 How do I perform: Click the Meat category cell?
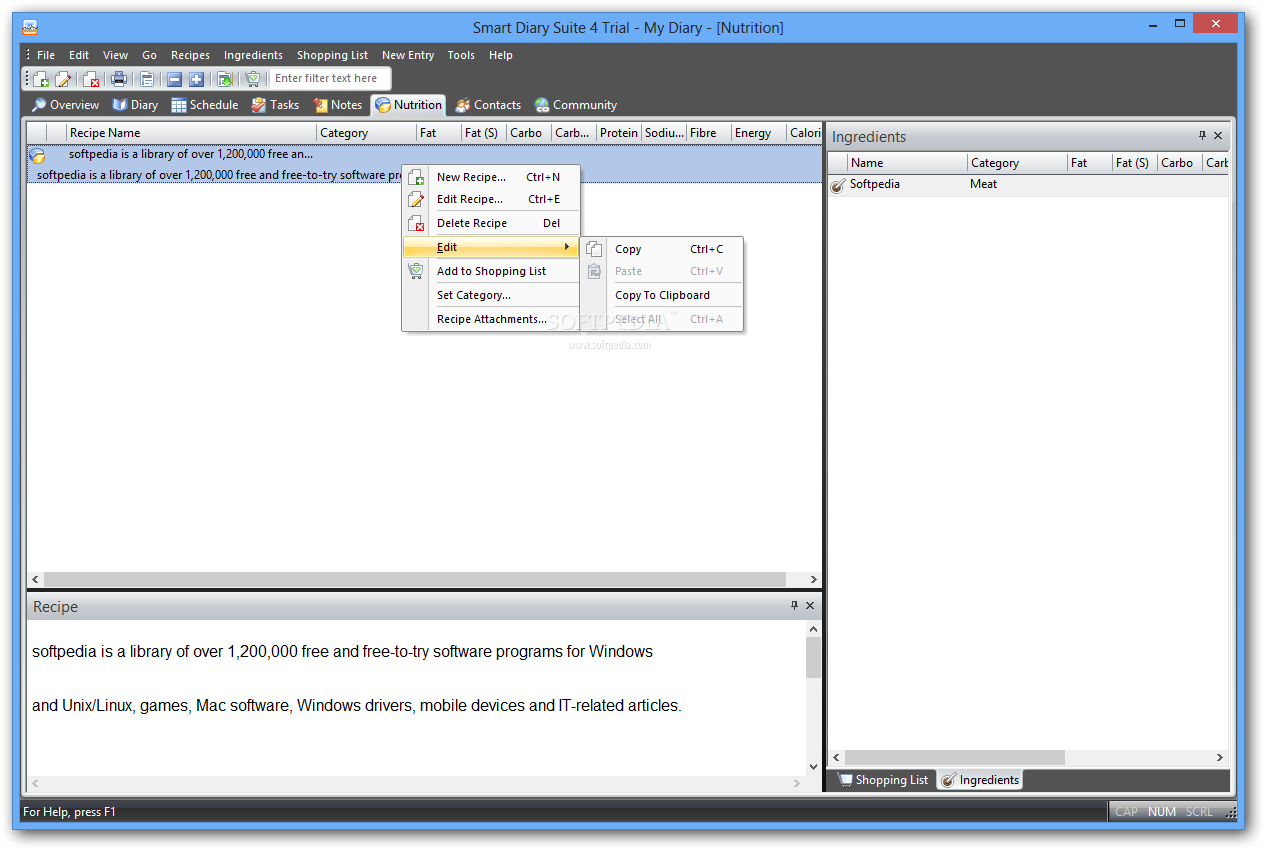click(x=984, y=184)
